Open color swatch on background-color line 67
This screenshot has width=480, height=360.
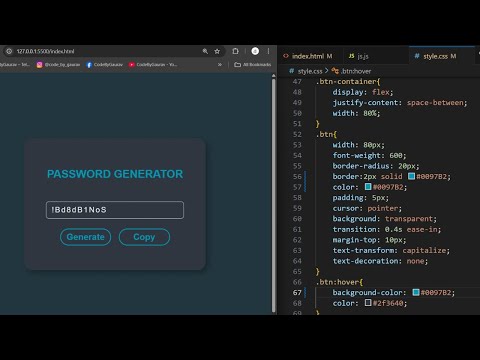click(x=416, y=292)
